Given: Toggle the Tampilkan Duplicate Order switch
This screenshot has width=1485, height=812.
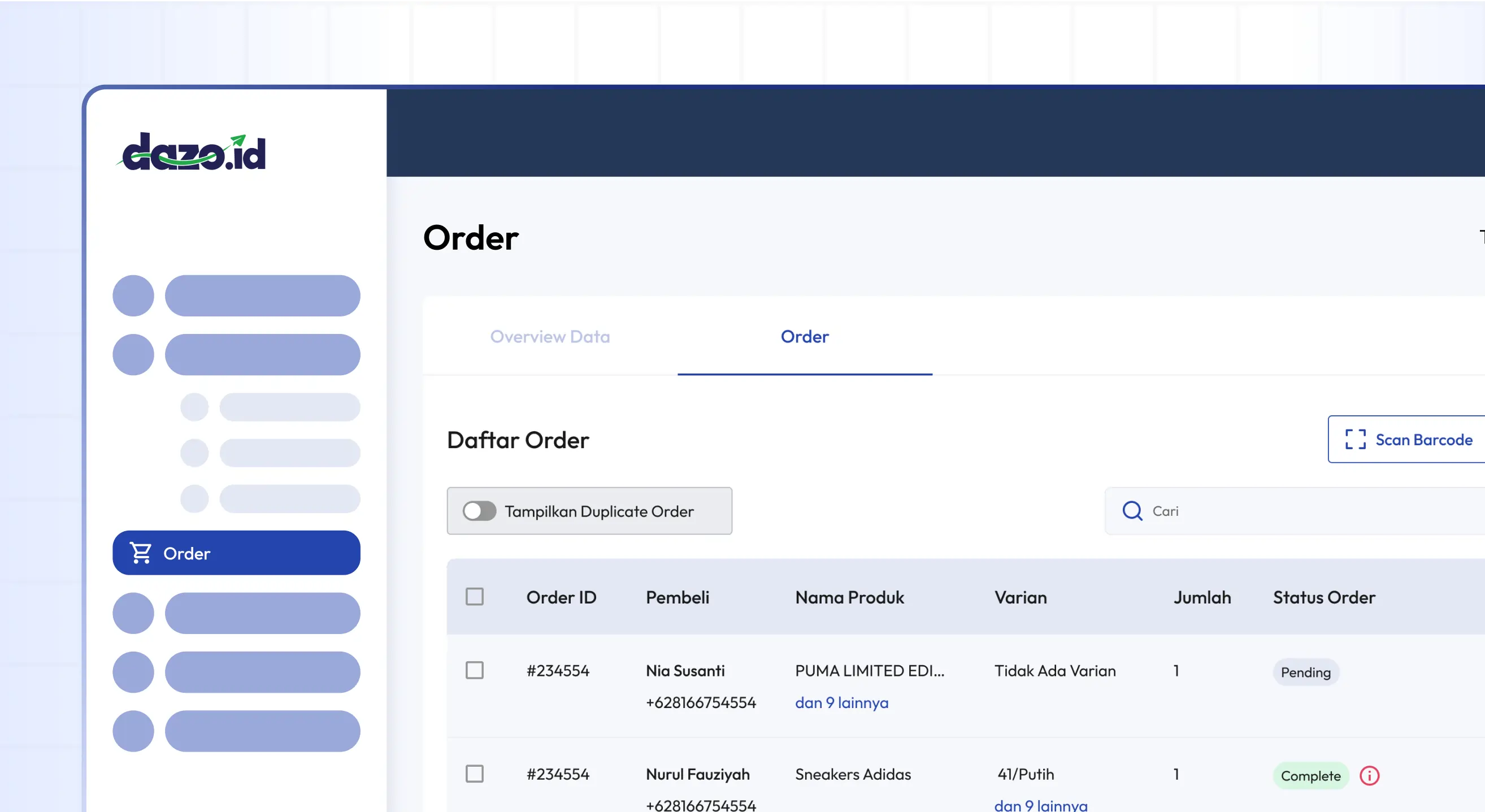Looking at the screenshot, I should pos(479,511).
